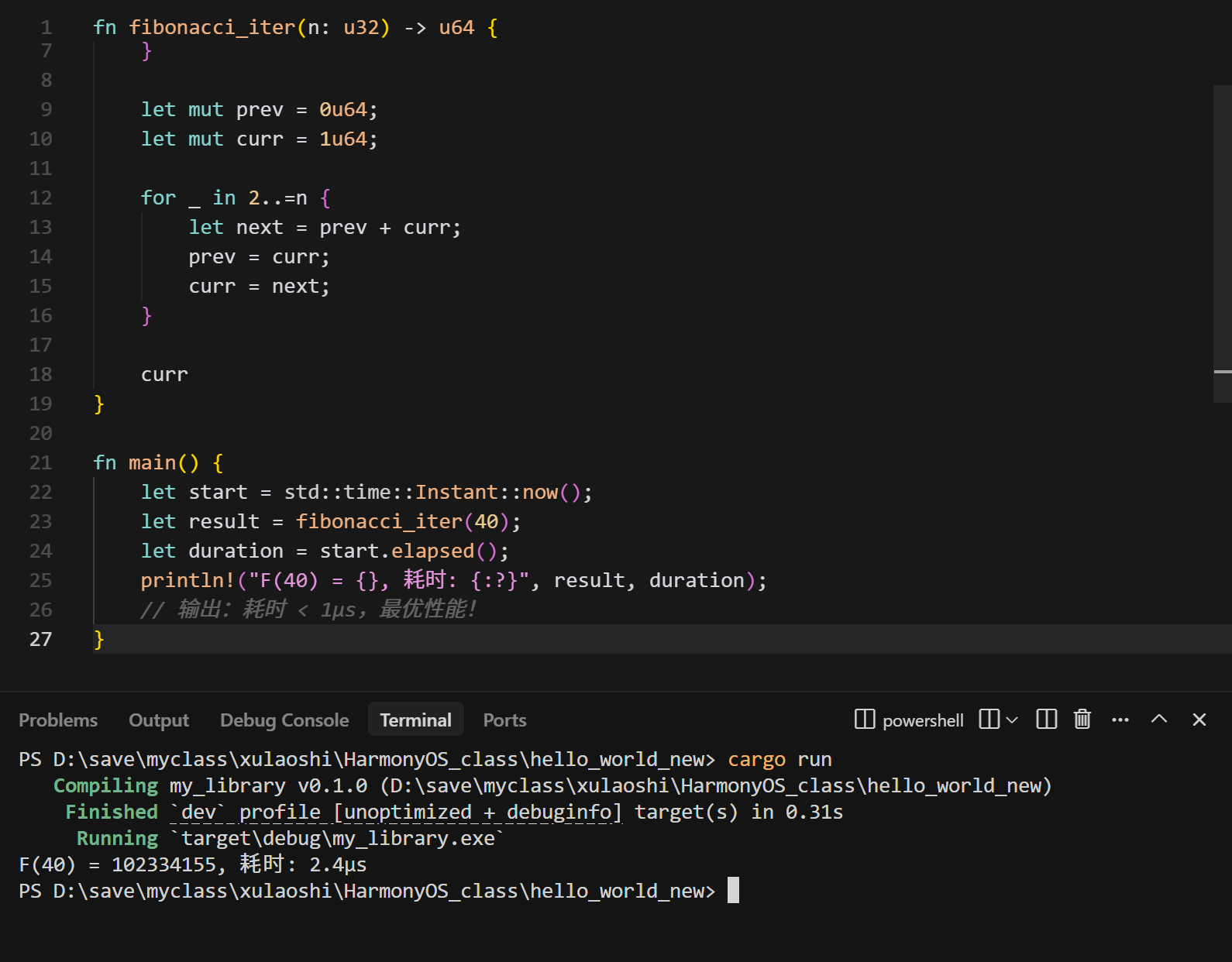Switch to the Problems tab
The height and width of the screenshot is (962, 1232).
pyautogui.click(x=58, y=720)
